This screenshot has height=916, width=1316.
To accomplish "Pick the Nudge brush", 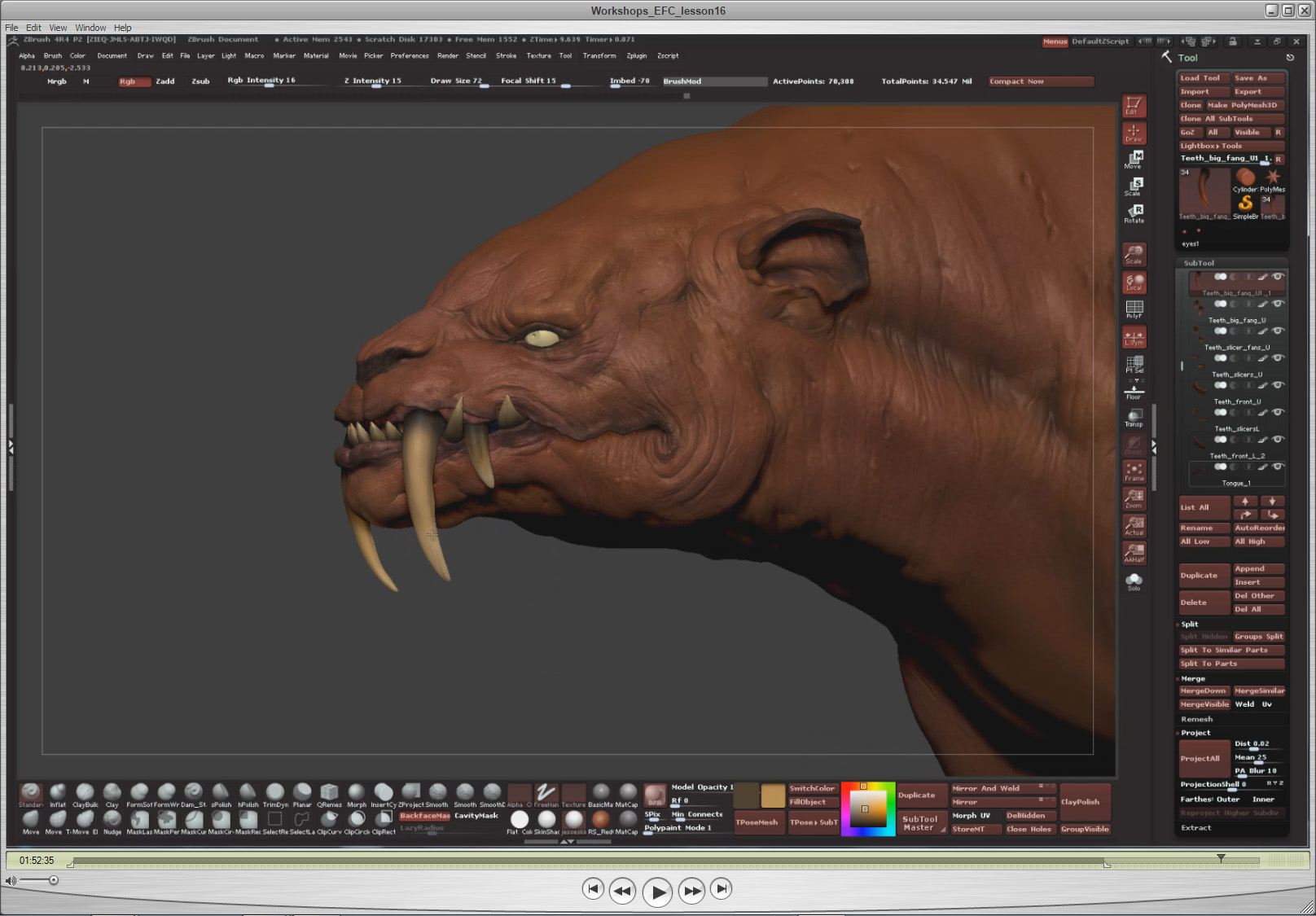I will coord(112,821).
